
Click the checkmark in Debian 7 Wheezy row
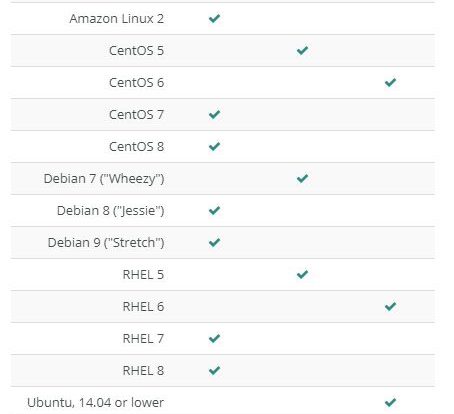click(302, 178)
